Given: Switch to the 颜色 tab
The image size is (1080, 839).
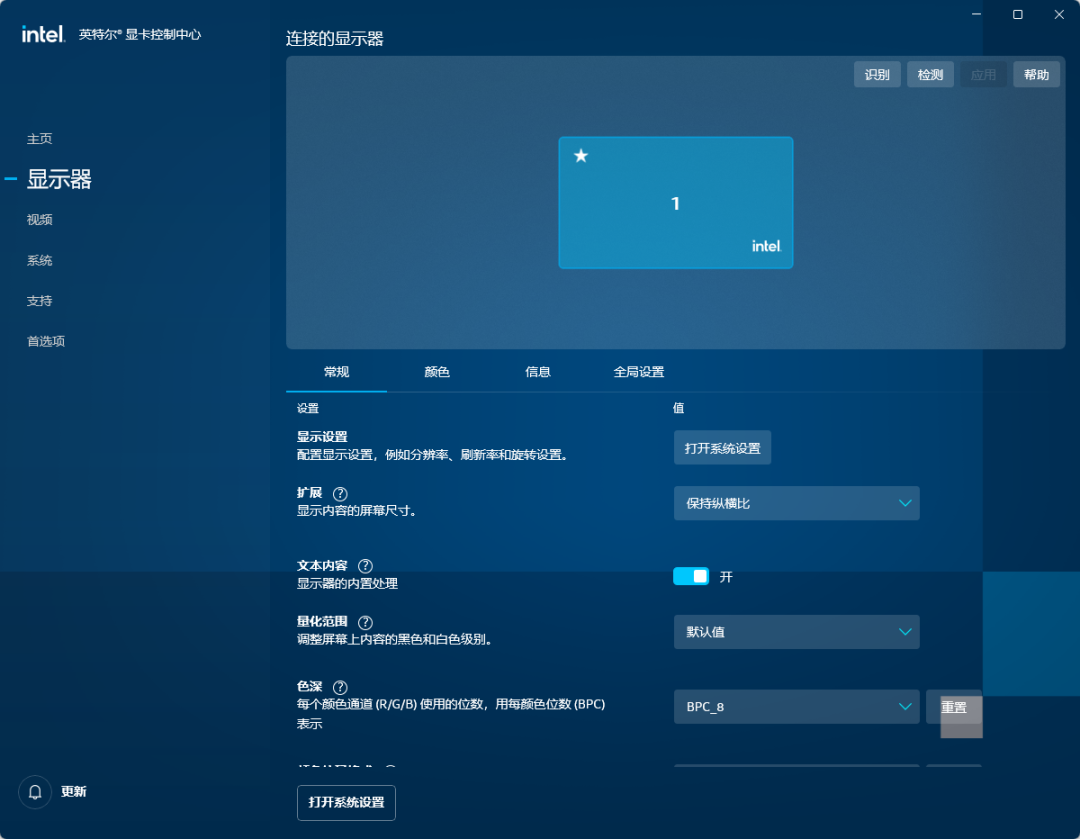Looking at the screenshot, I should tap(436, 371).
